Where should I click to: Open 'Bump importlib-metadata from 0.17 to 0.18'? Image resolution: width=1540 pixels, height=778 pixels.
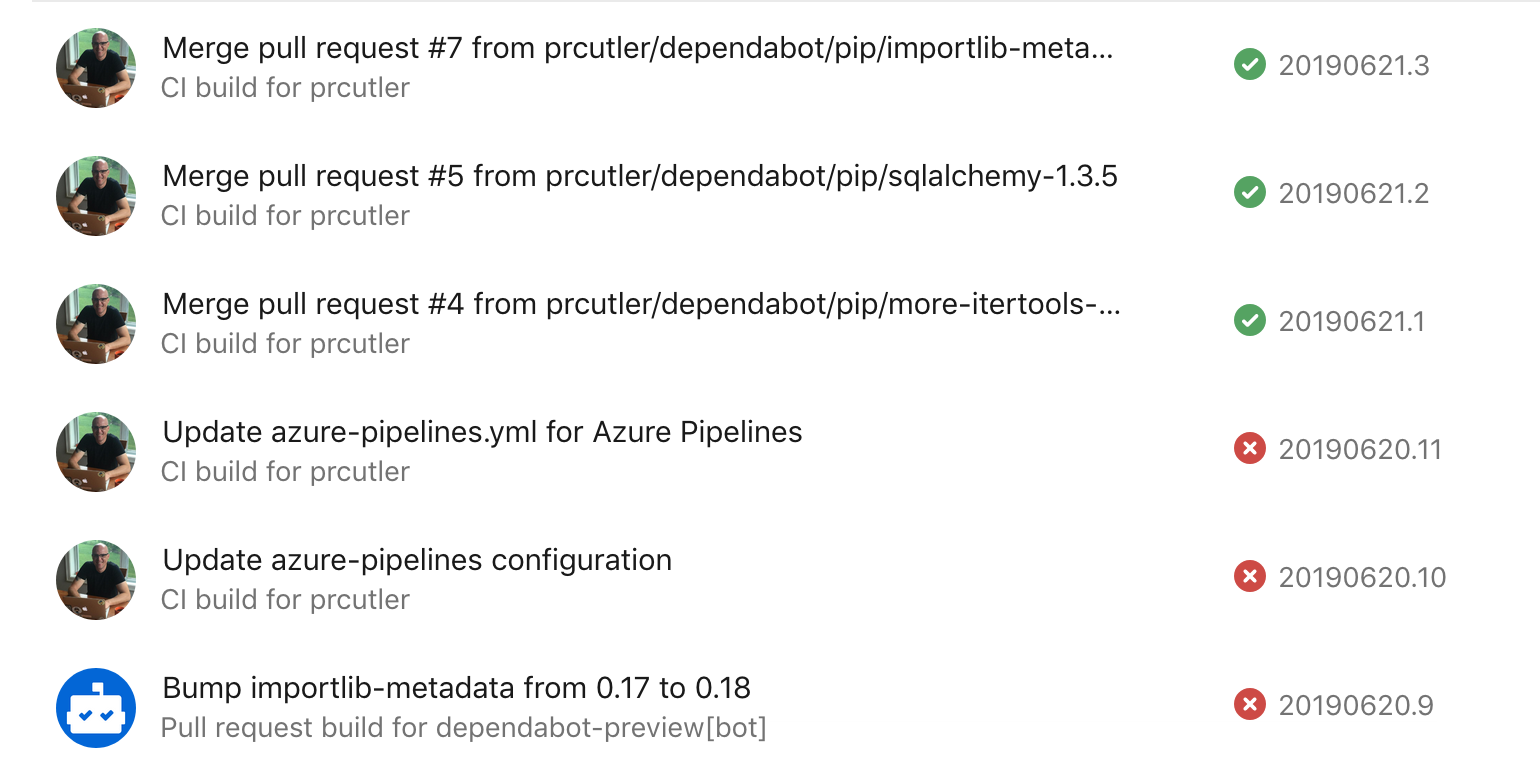pyautogui.click(x=456, y=688)
